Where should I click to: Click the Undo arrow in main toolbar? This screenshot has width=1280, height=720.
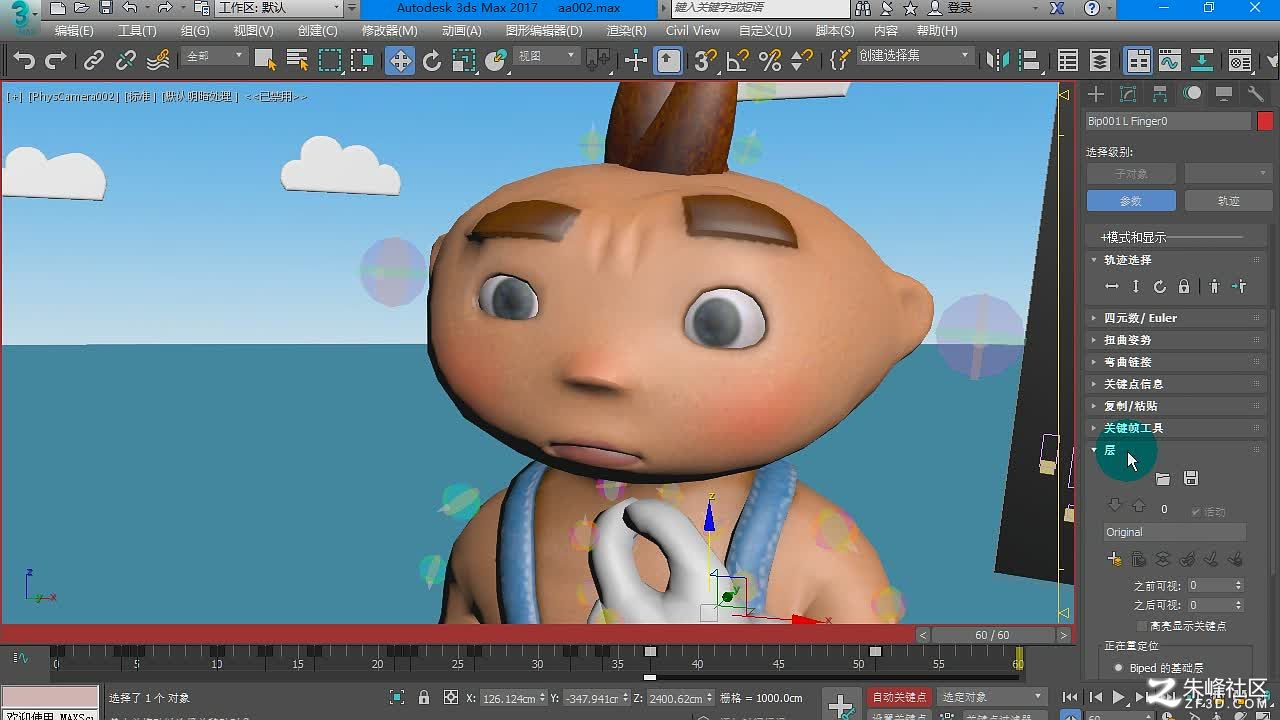pyautogui.click(x=24, y=61)
